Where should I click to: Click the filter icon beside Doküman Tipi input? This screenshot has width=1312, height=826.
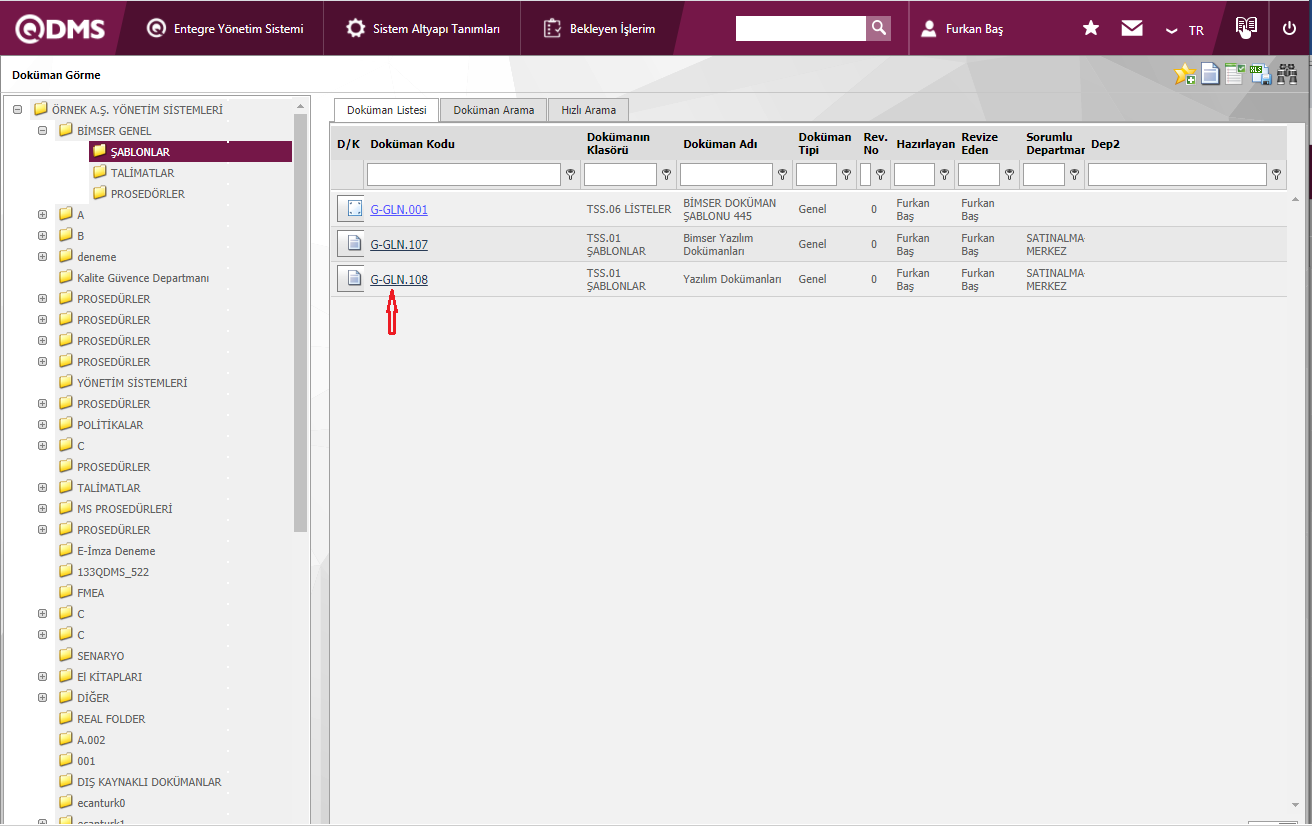coord(847,175)
